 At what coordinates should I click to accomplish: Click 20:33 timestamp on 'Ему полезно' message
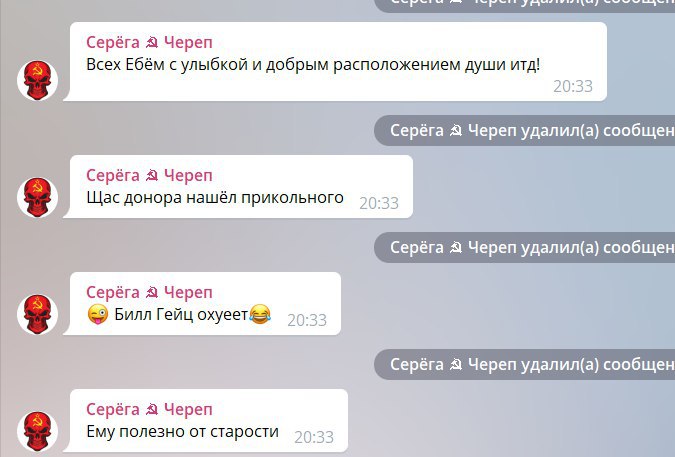tap(314, 437)
